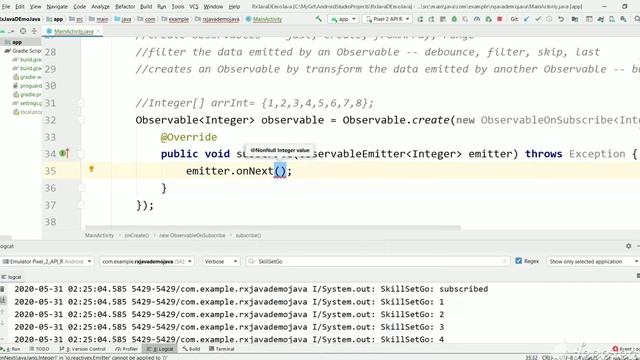Open the Build menu
640x360 pixels.
[146, 7]
